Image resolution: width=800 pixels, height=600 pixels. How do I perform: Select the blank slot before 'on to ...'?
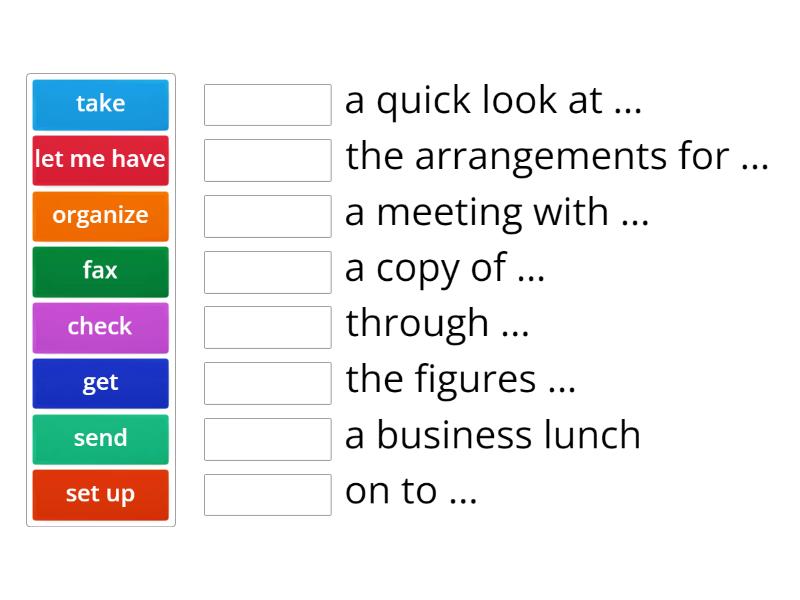pos(267,494)
